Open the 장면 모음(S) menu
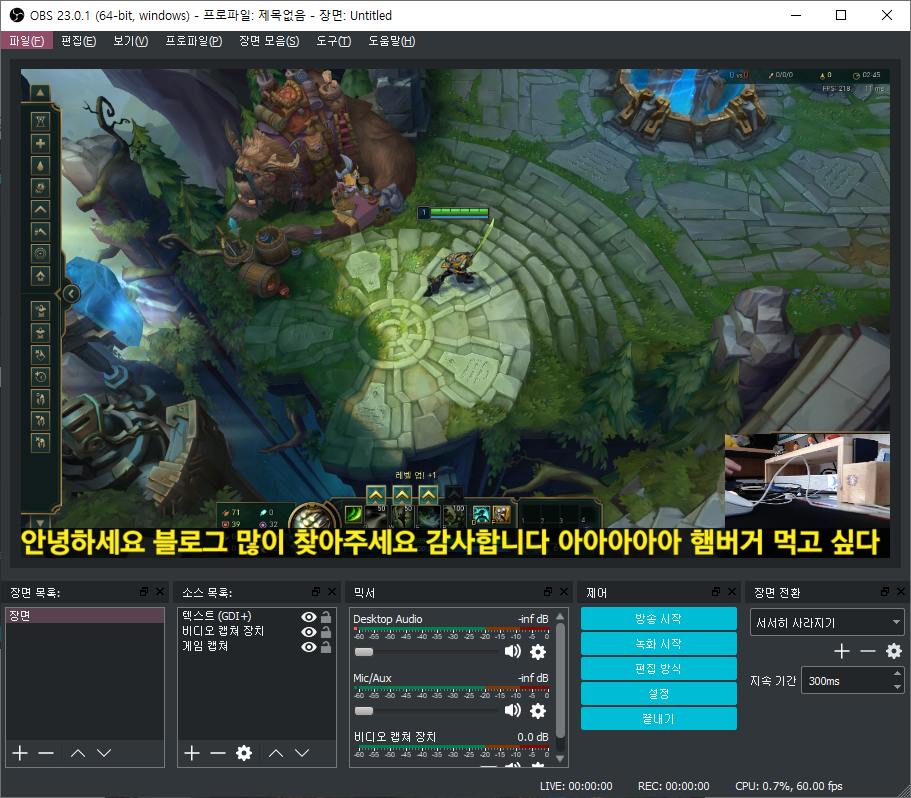 [x=269, y=41]
